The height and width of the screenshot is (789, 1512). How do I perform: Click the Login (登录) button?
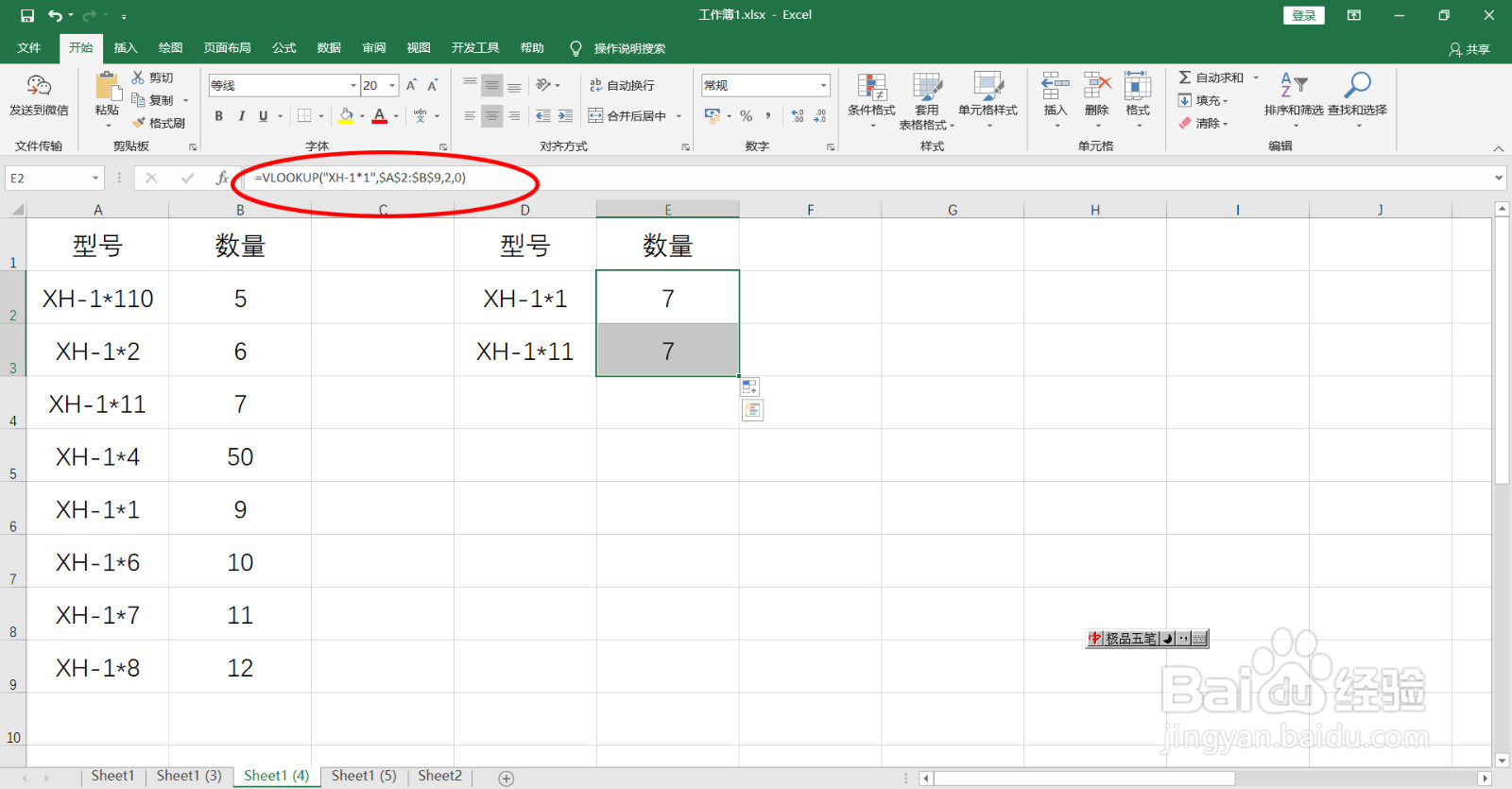[x=1304, y=15]
